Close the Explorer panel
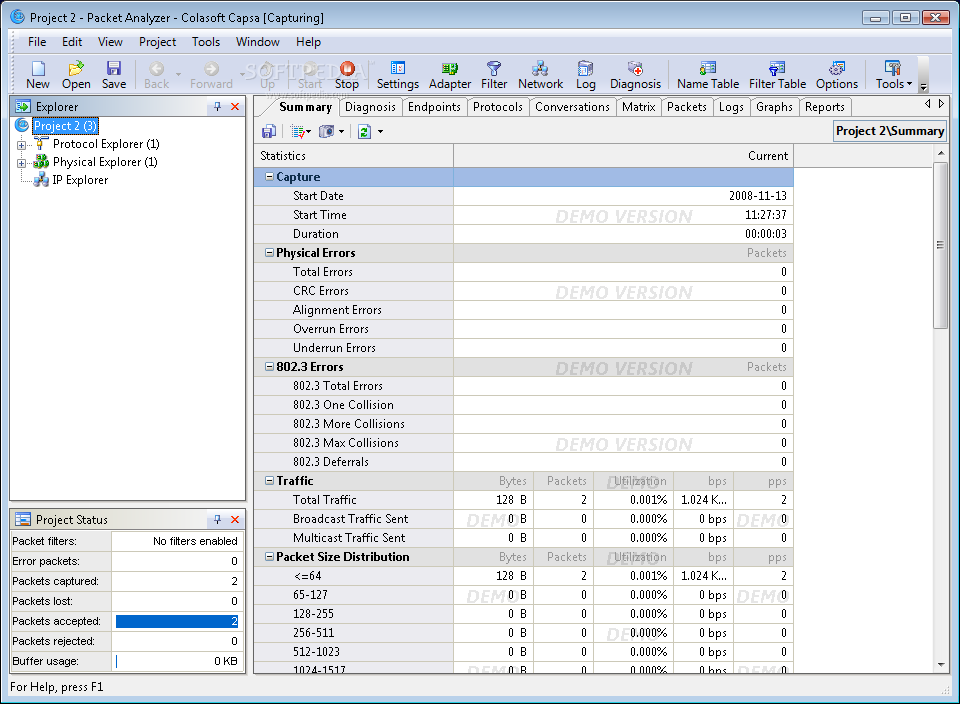Screen dimensions: 960x704 [235, 107]
